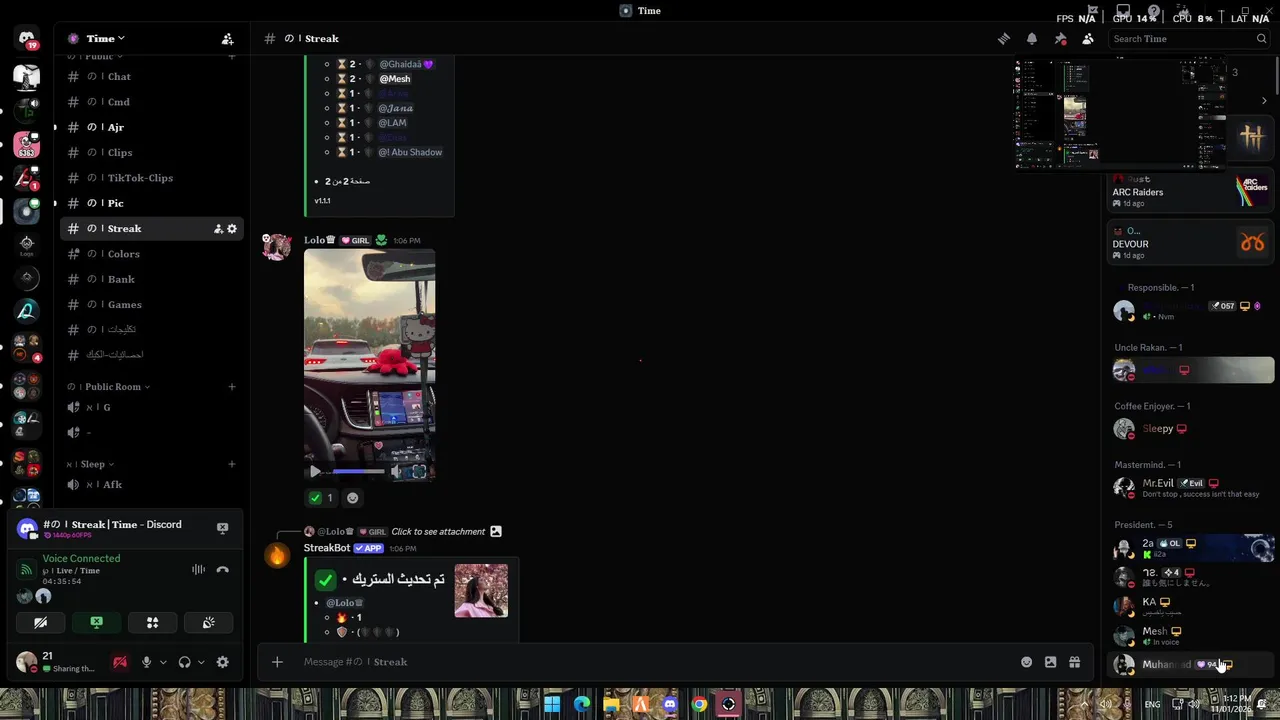Adjust video volume speaker icon
The image size is (1280, 720).
396,472
